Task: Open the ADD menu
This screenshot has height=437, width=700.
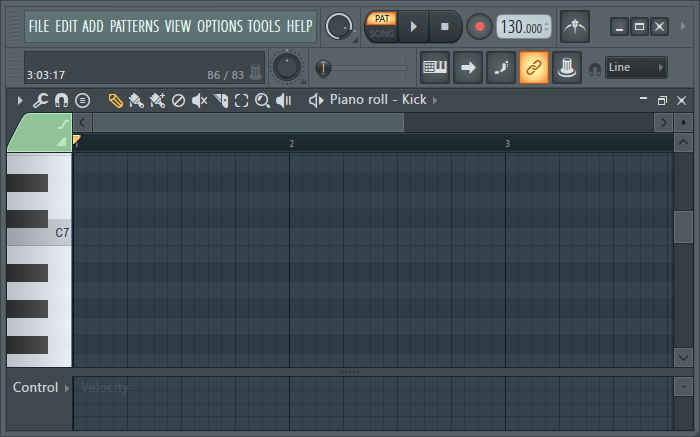Action: coord(93,26)
